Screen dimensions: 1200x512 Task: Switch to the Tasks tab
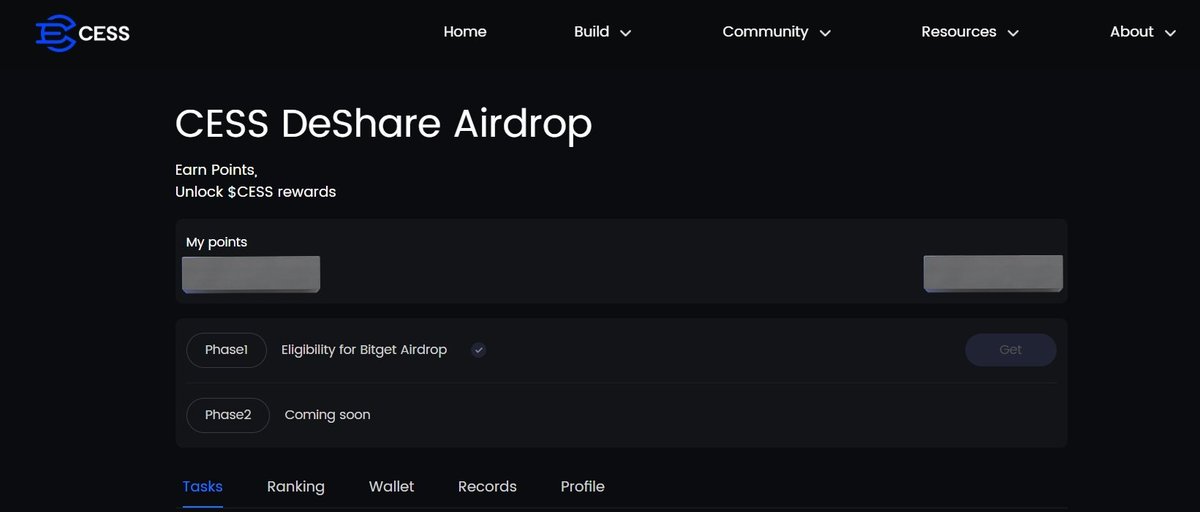tap(202, 487)
